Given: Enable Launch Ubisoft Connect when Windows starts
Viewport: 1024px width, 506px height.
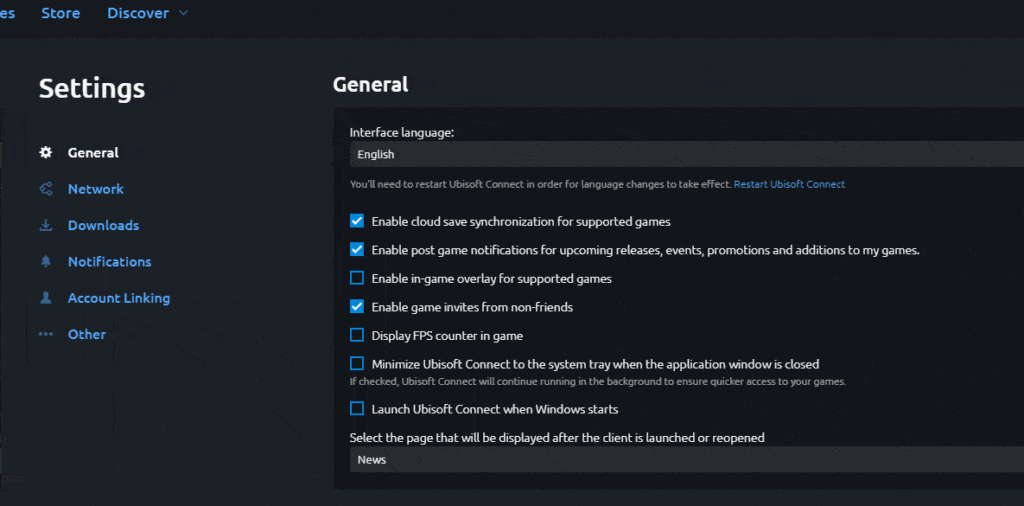Looking at the screenshot, I should (x=357, y=409).
